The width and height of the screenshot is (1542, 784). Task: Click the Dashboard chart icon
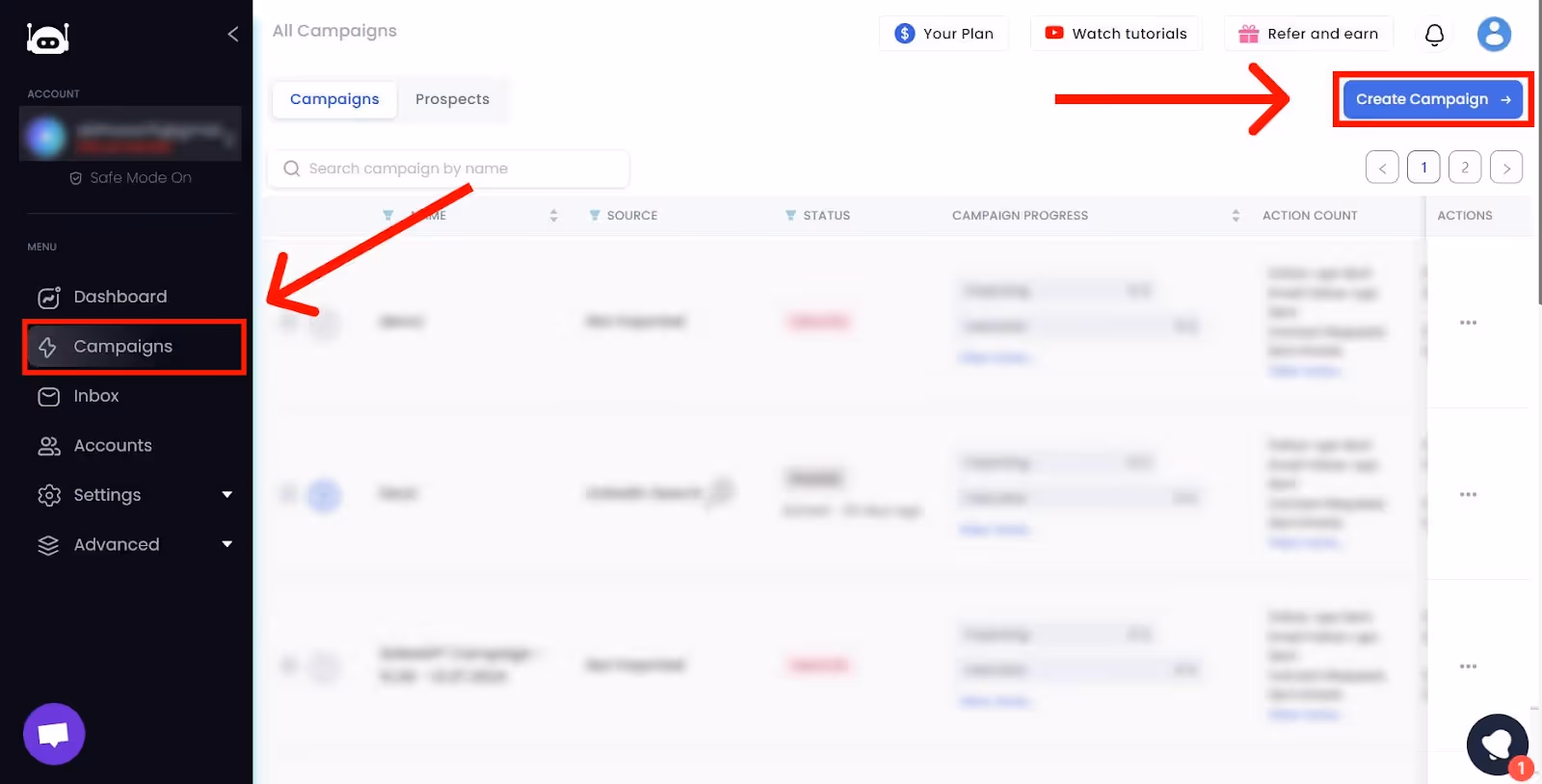click(x=48, y=298)
